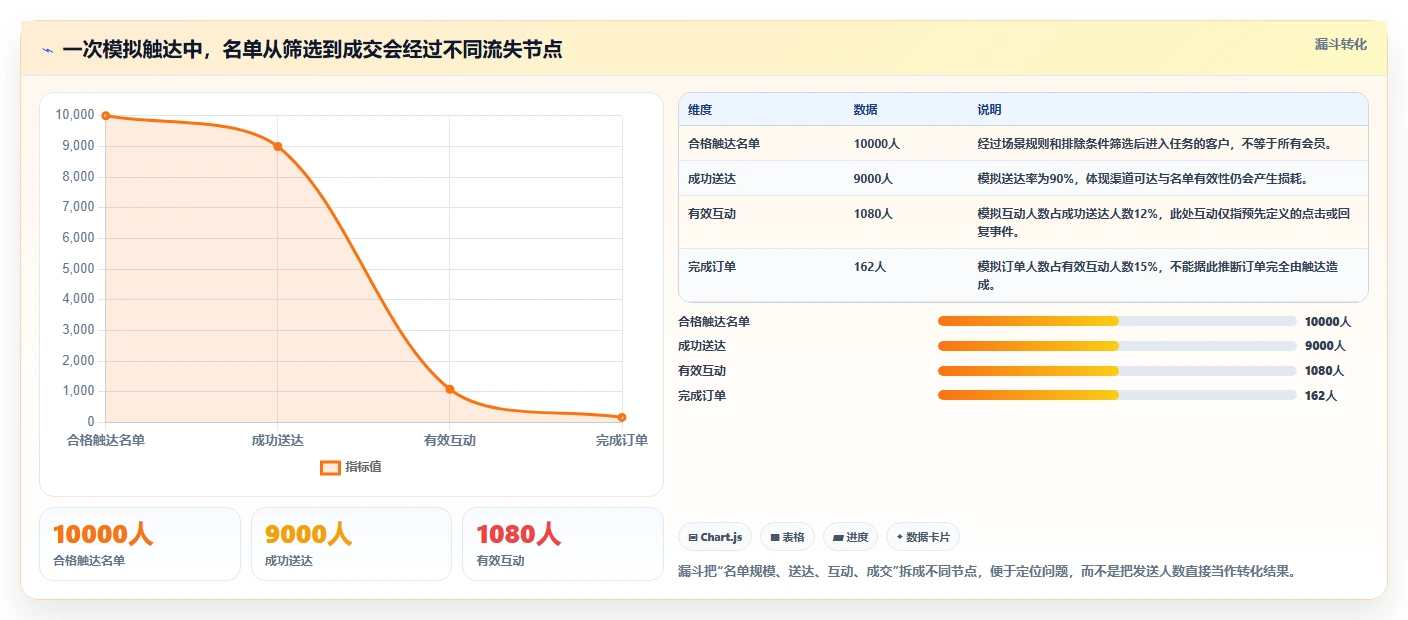Click the 成功送达 x-axis label

coord(278,441)
